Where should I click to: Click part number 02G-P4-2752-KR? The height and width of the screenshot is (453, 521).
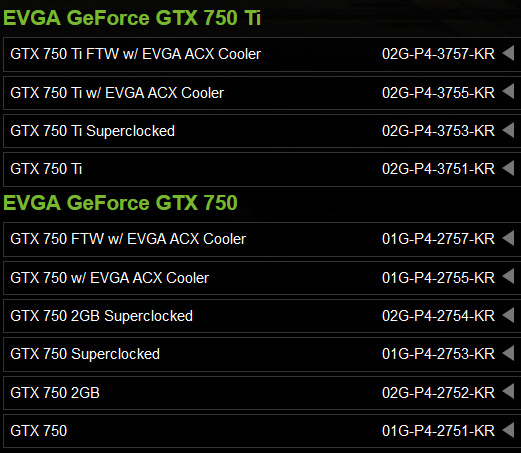coord(438,393)
